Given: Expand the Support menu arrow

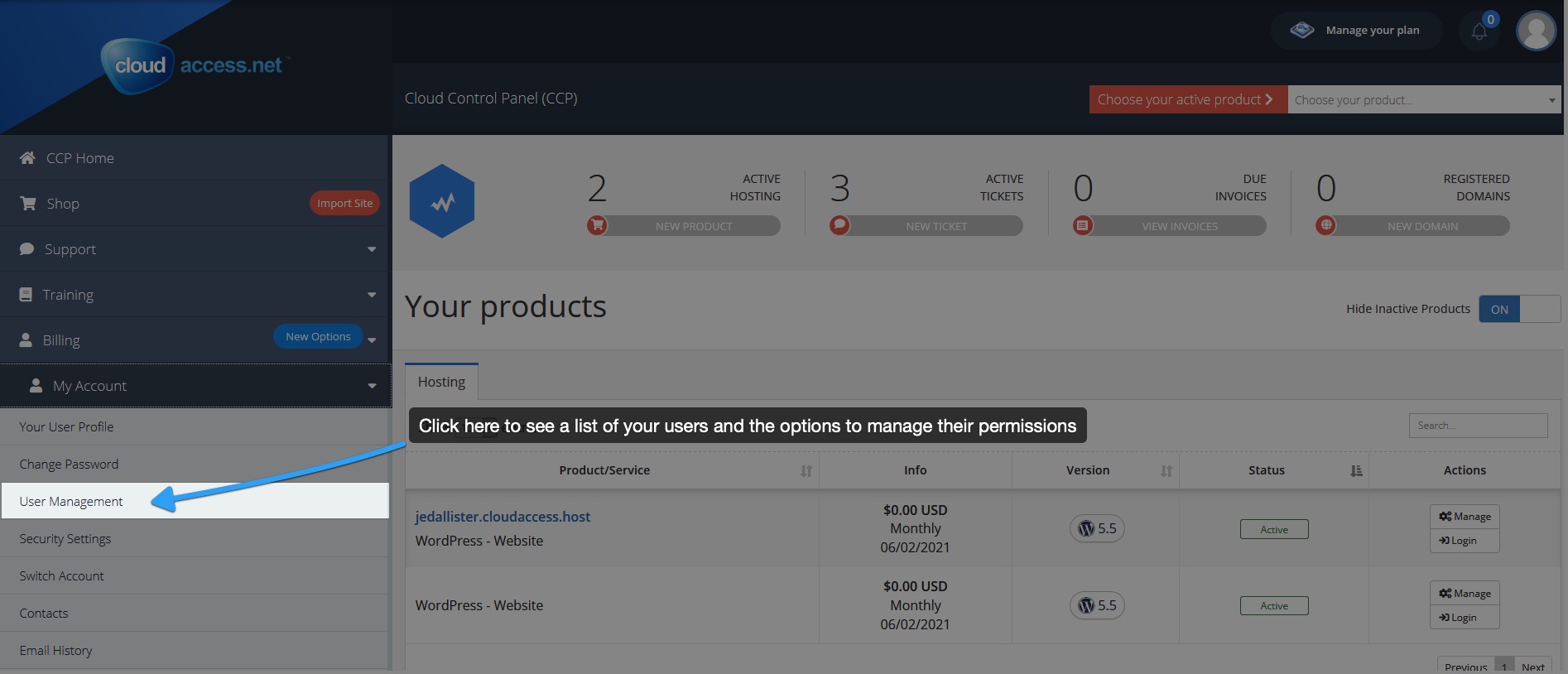Looking at the screenshot, I should [x=372, y=249].
